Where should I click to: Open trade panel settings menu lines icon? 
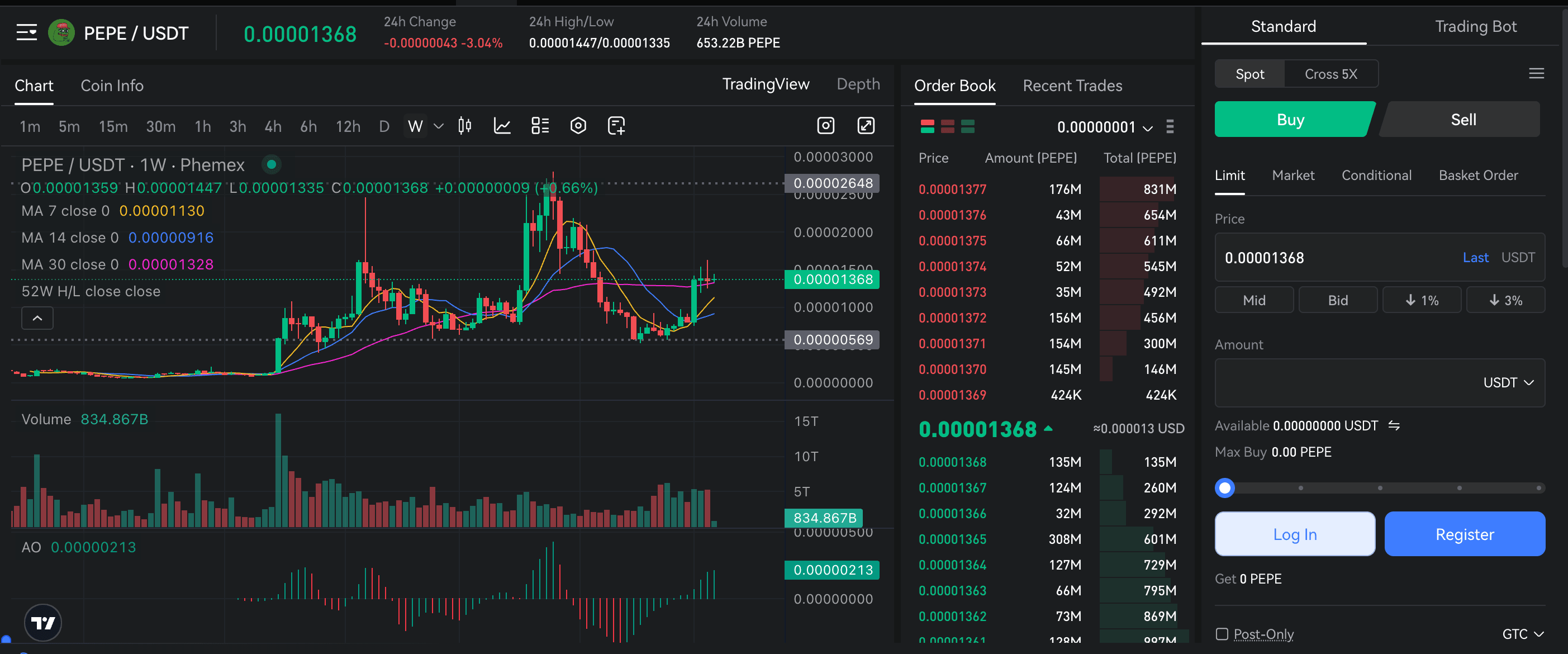pyautogui.click(x=1536, y=74)
